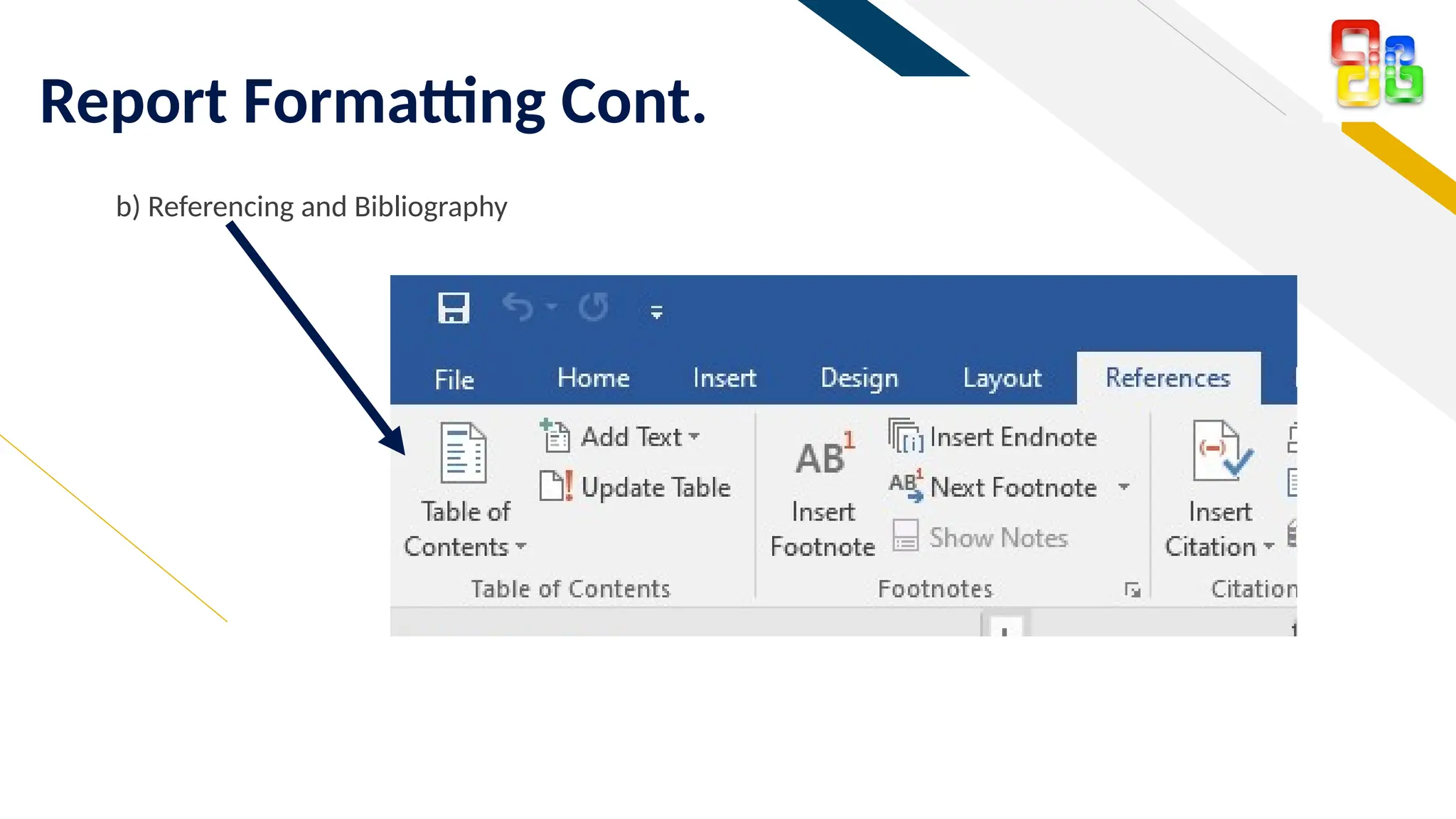This screenshot has height=819, width=1456.
Task: Click the Redo icon in quick access
Action: click(x=594, y=307)
